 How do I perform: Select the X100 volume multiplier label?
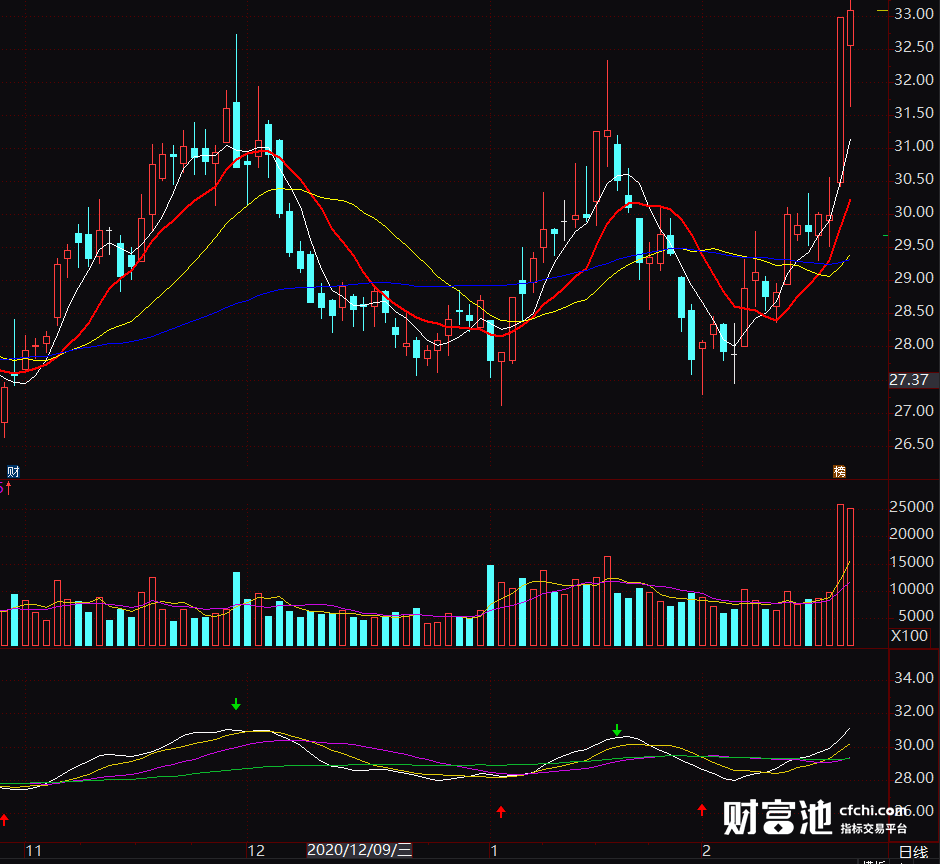[909, 636]
